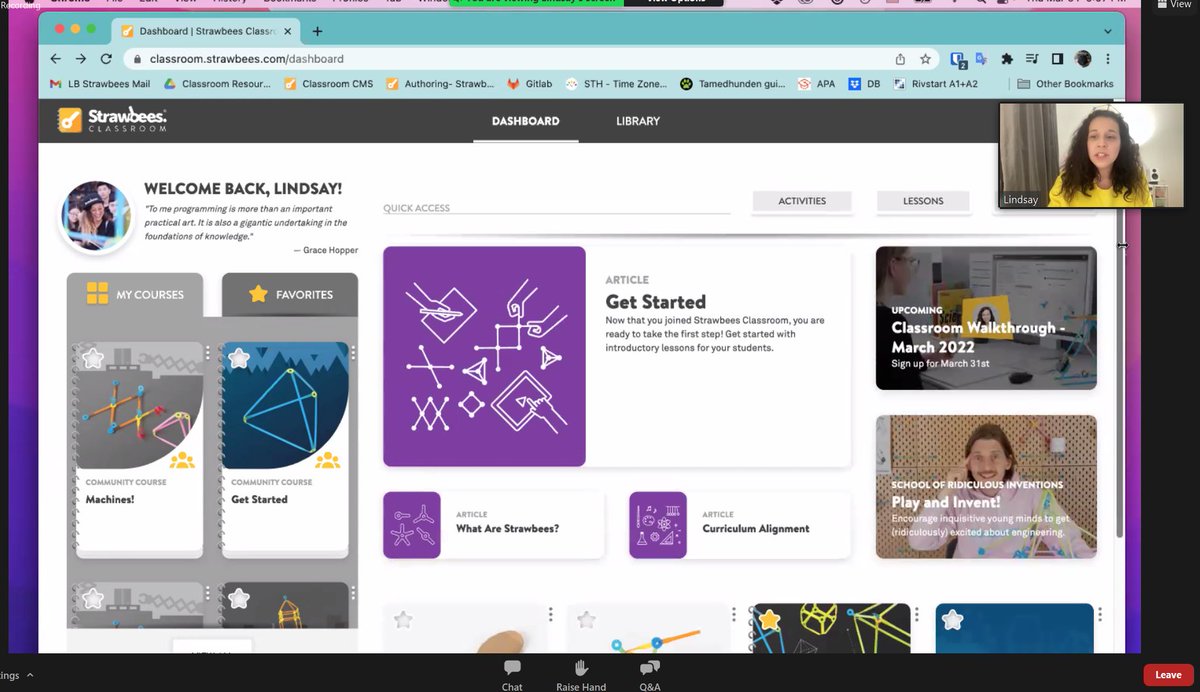This screenshot has height=692, width=1200.
Task: Toggle favorite star on the plain blue card
Action: pos(953,620)
